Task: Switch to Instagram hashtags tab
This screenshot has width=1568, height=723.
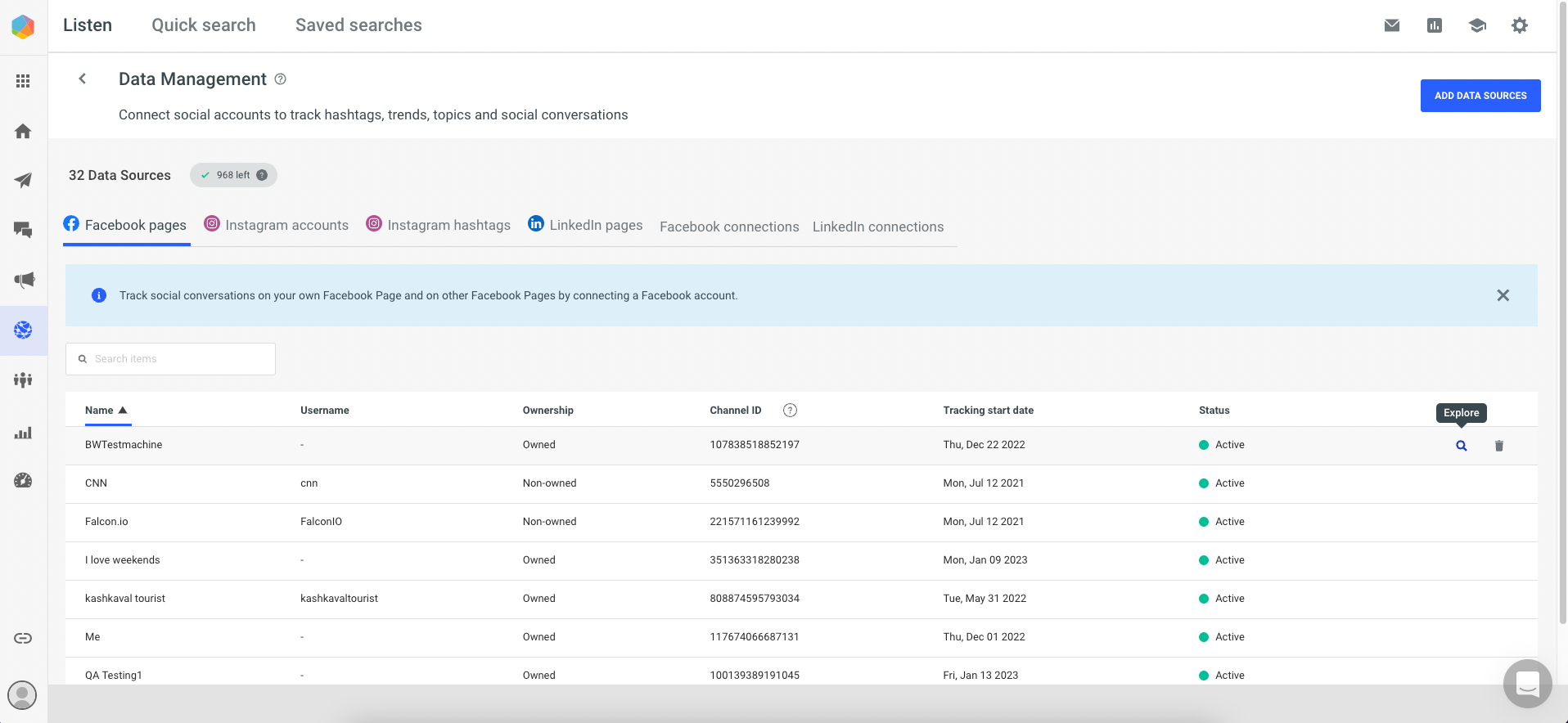Action: click(439, 225)
